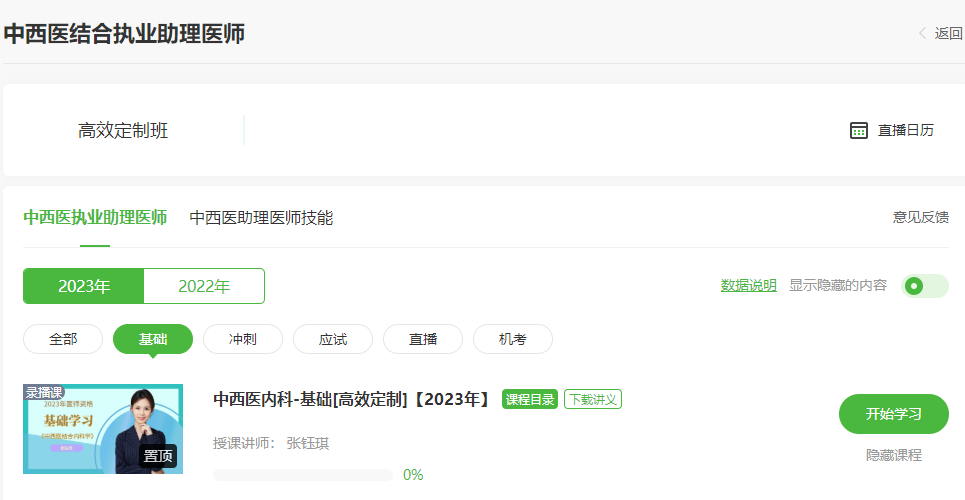Image resolution: width=965 pixels, height=500 pixels.
Task: Click the 置顶 badge on course thumbnail
Action: [x=158, y=456]
